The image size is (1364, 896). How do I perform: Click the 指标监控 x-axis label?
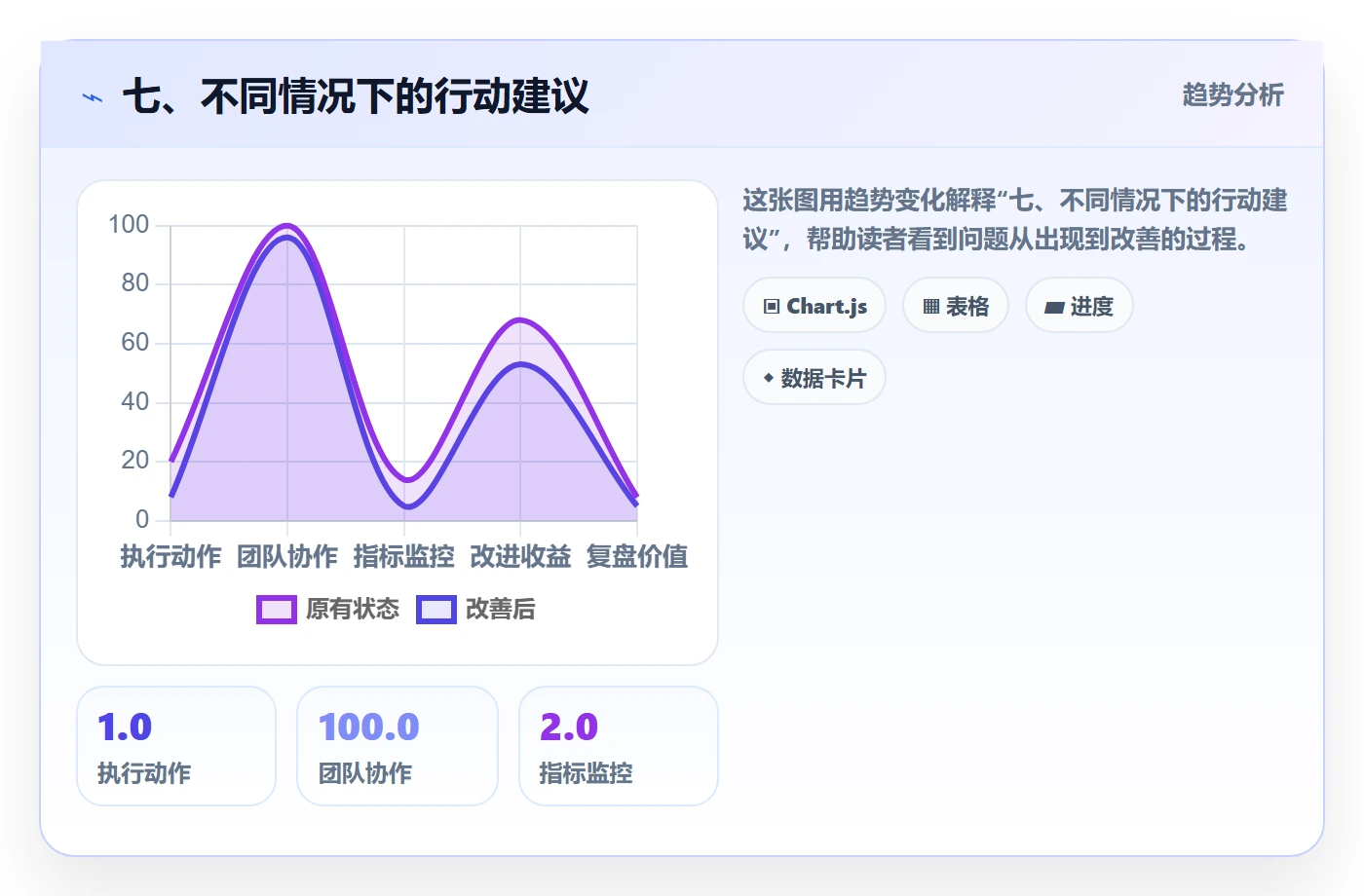[404, 556]
